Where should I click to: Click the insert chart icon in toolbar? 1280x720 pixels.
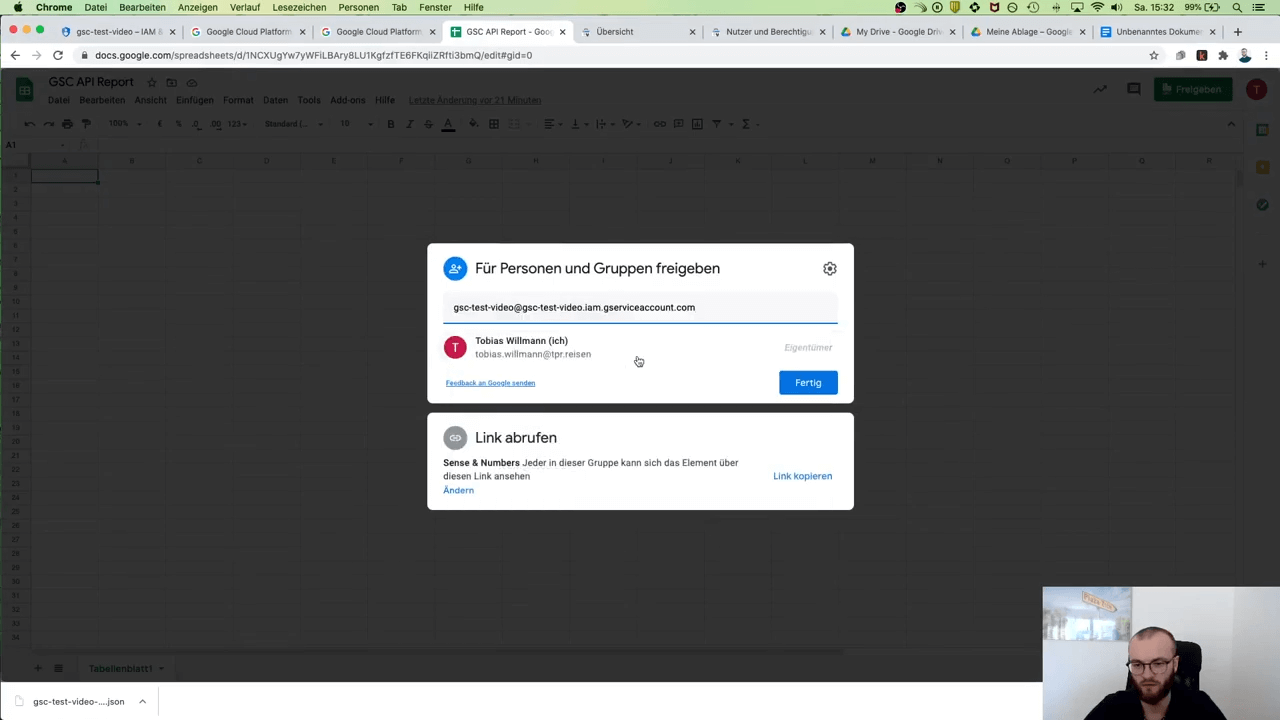[x=697, y=124]
